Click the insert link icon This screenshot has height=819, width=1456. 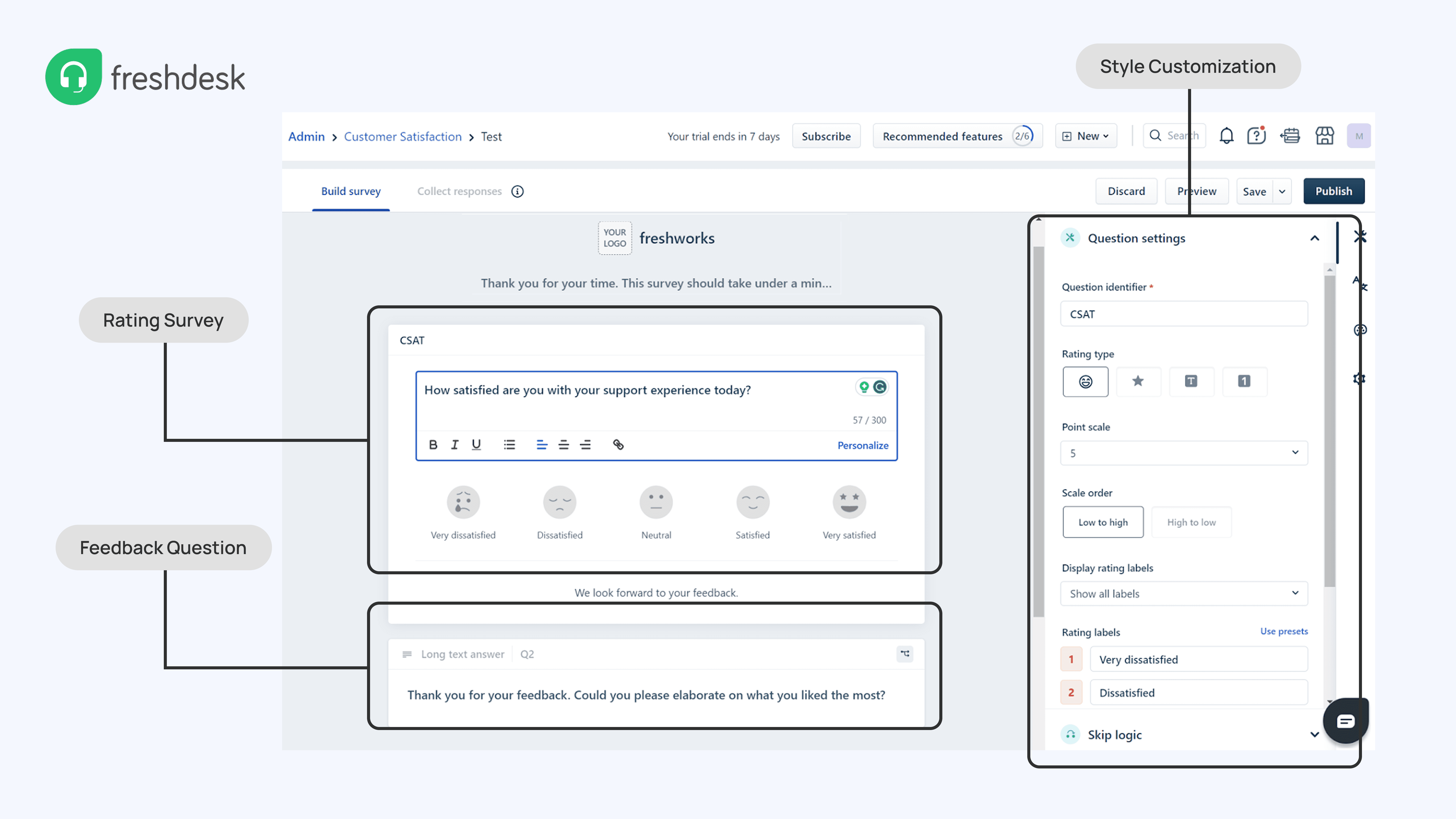[x=618, y=445]
